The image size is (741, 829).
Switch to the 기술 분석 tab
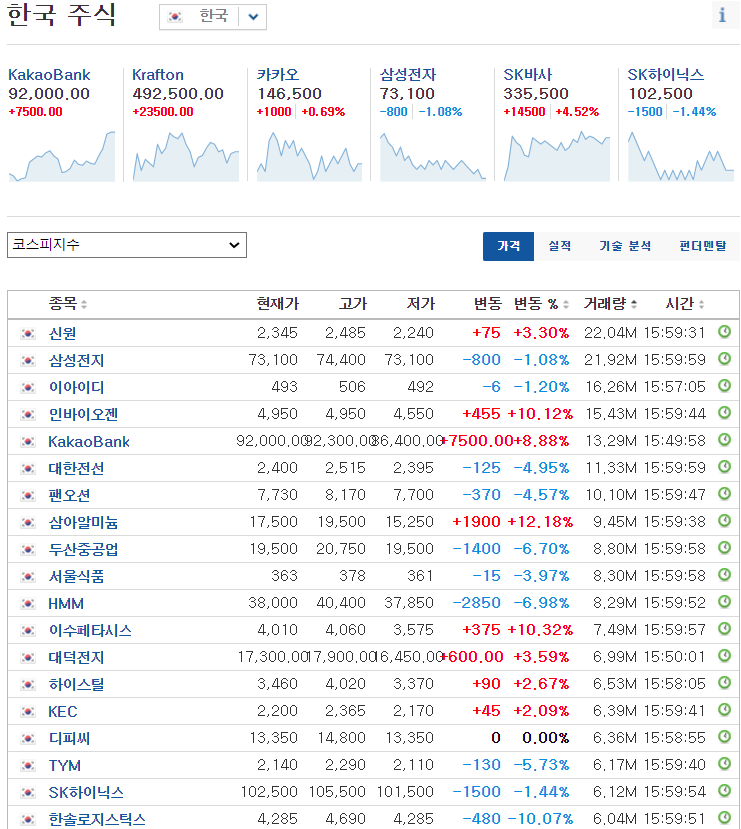coord(625,246)
